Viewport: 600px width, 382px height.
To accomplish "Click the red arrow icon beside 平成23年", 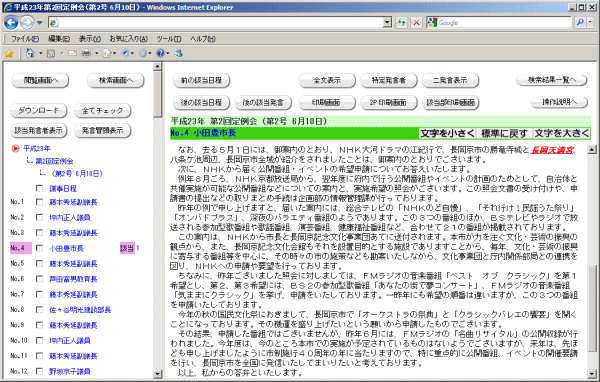I will [x=15, y=148].
